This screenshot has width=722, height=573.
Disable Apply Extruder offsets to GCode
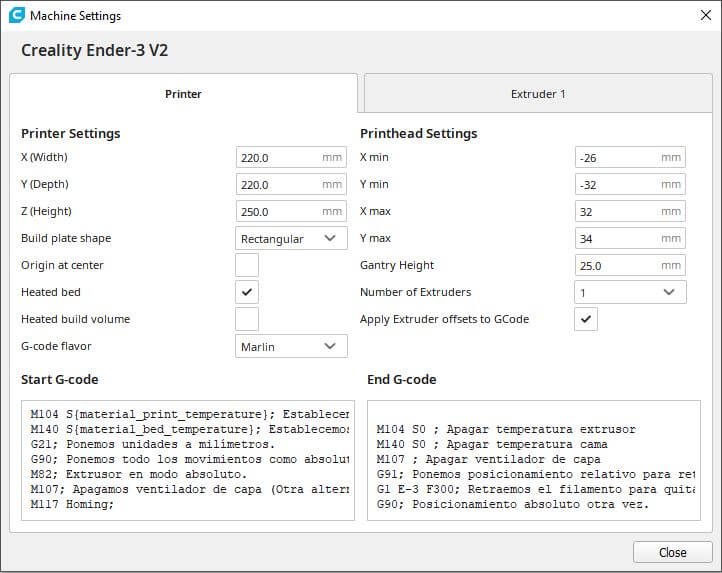tap(586, 319)
